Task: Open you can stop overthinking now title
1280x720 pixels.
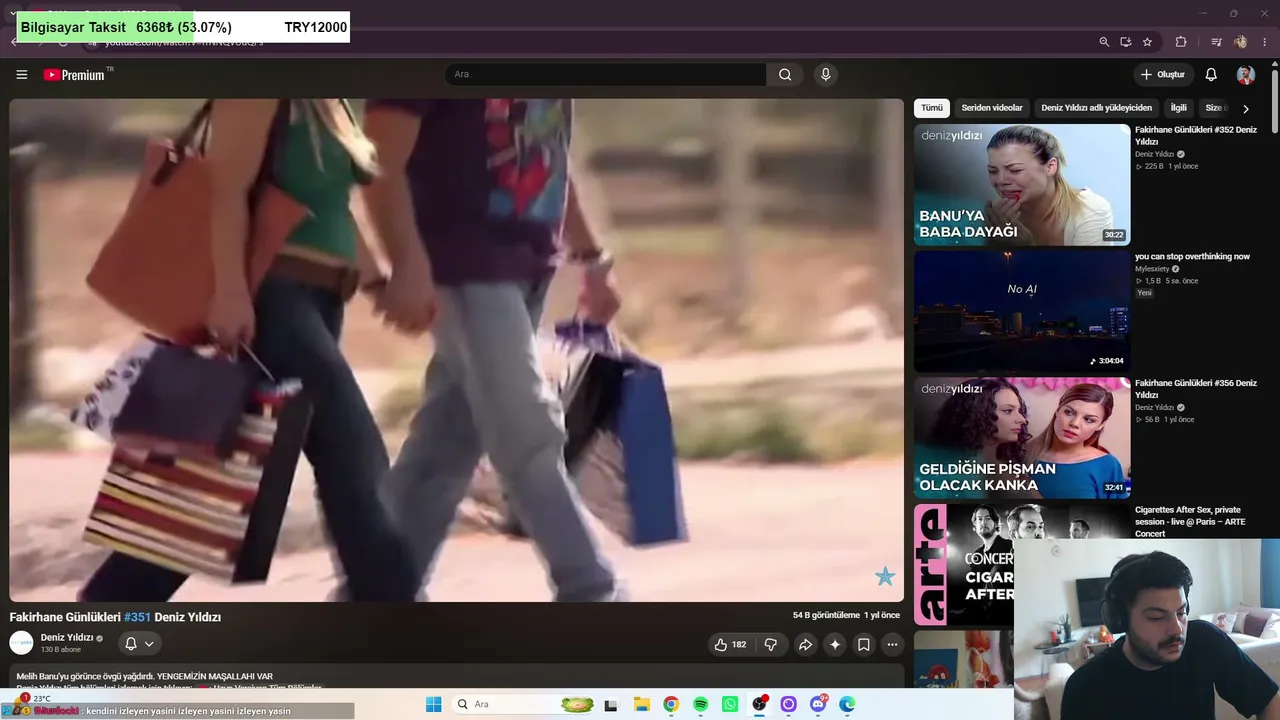Action: 1192,256
